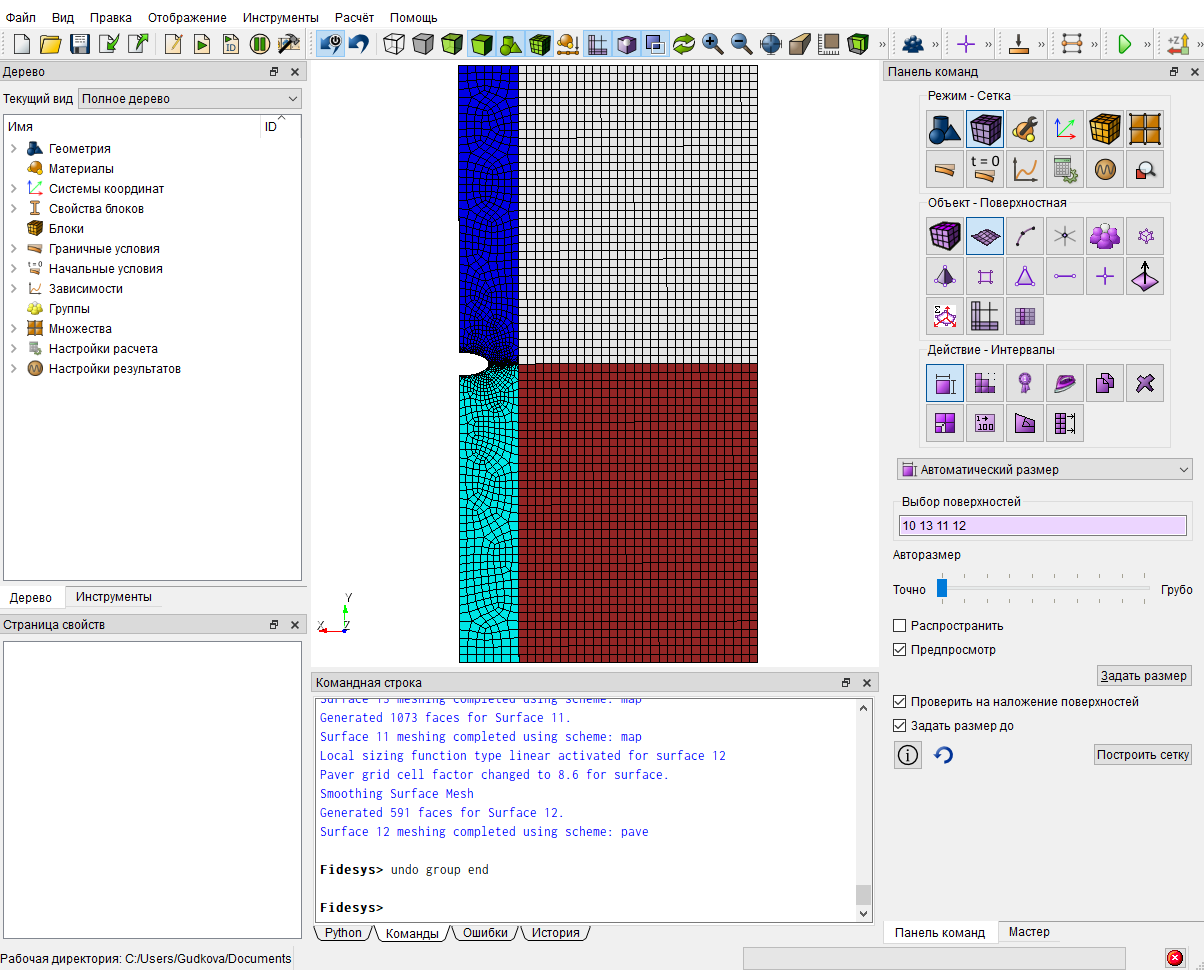Screen dimensions: 1204x970
Task: Select Группы item in tree
Action: tap(69, 309)
